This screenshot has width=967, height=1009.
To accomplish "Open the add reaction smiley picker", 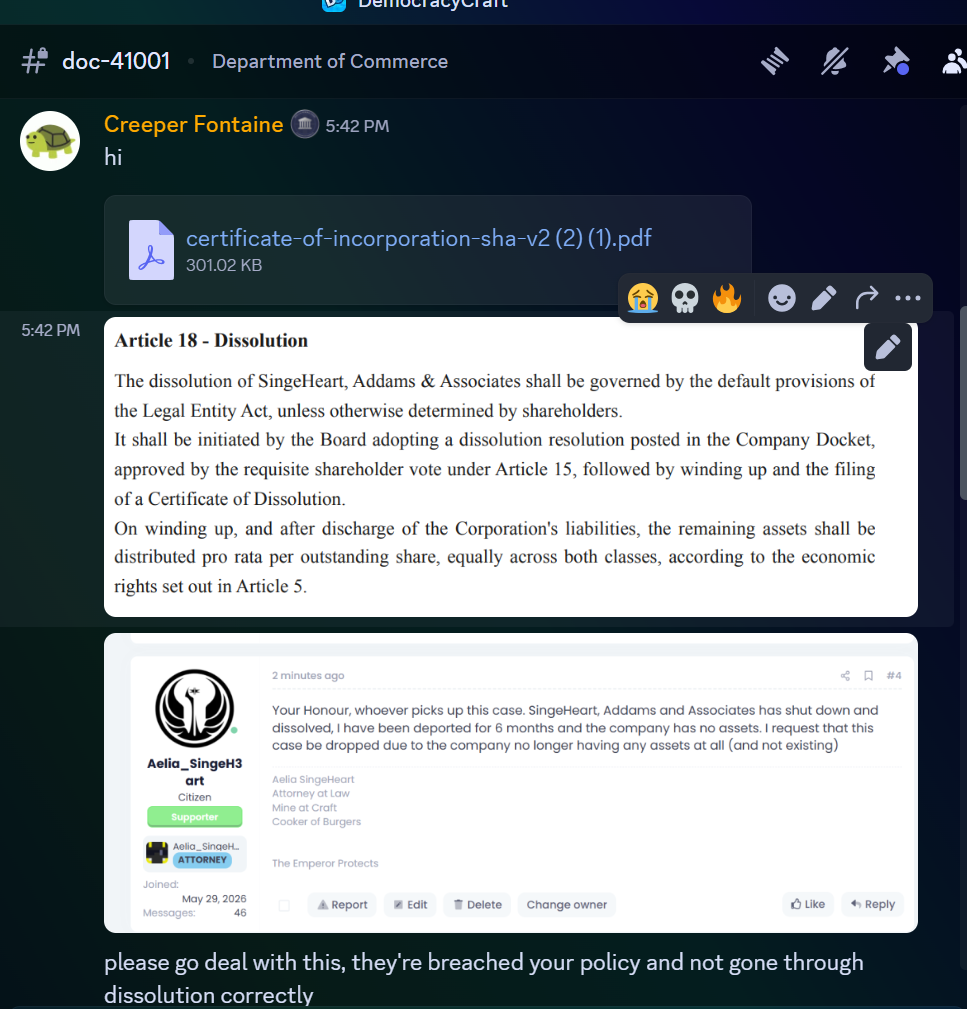I will (782, 298).
